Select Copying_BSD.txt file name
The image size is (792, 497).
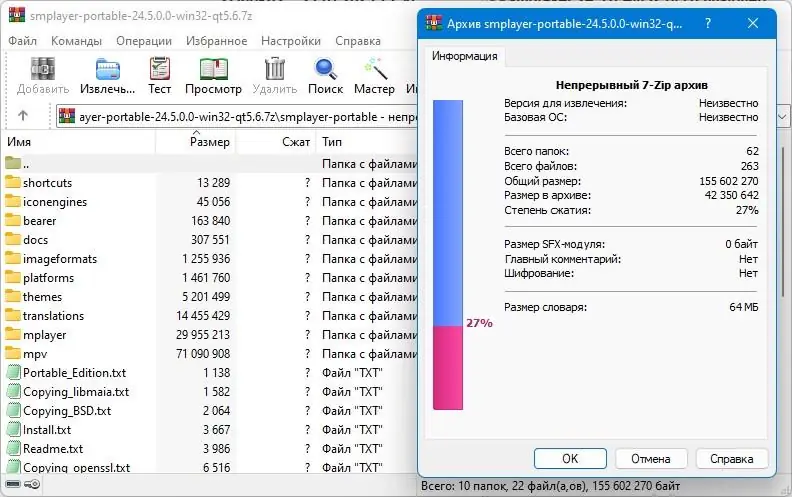pyautogui.click(x=67, y=411)
